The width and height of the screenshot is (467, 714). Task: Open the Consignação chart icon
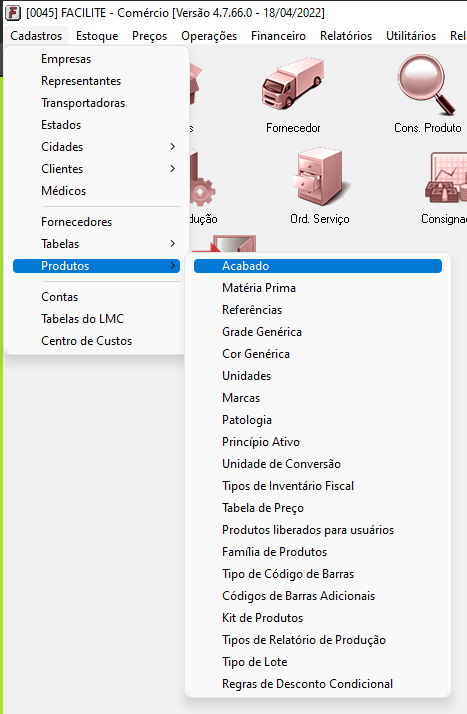(446, 178)
